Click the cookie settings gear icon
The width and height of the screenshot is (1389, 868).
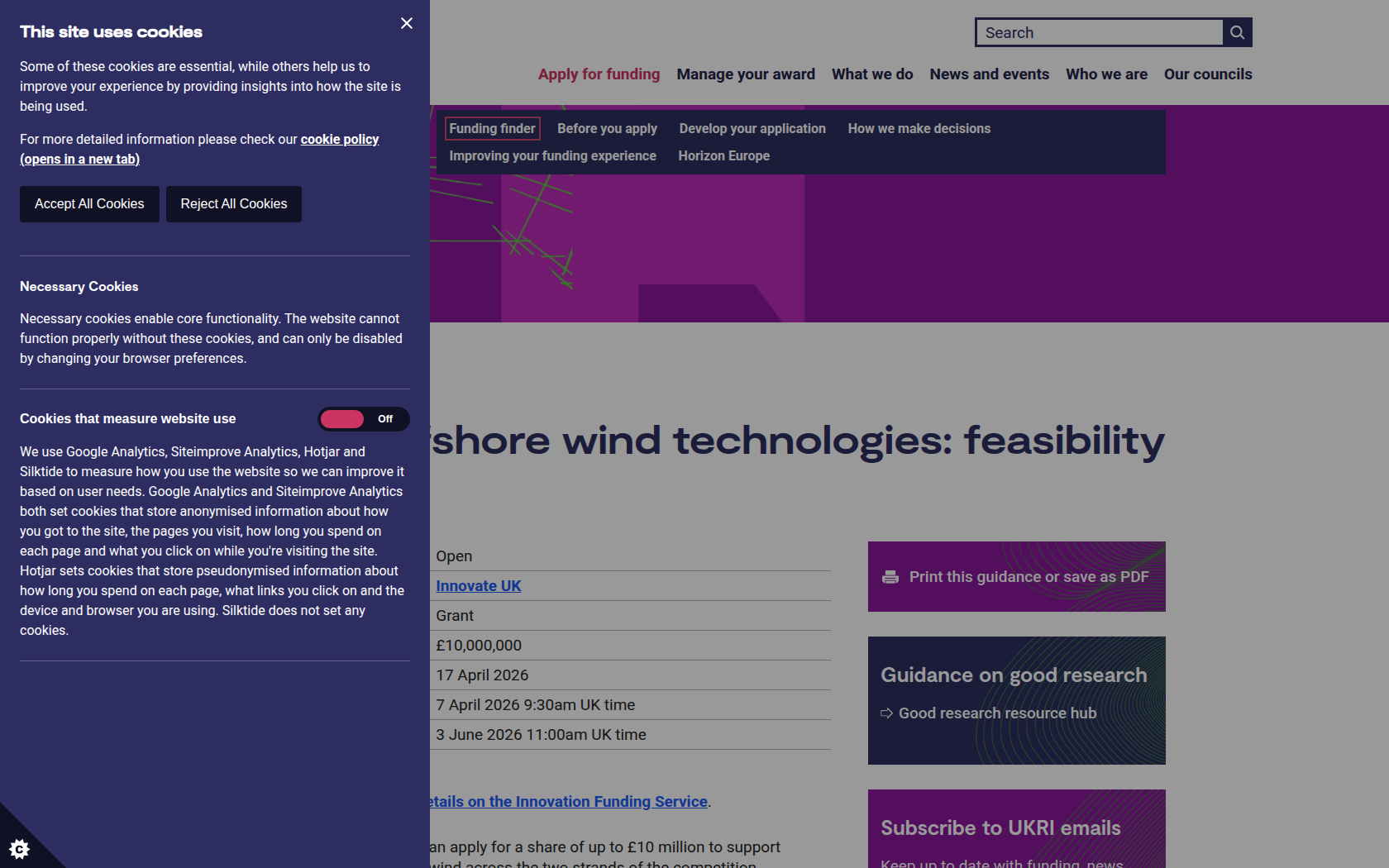coord(19,848)
